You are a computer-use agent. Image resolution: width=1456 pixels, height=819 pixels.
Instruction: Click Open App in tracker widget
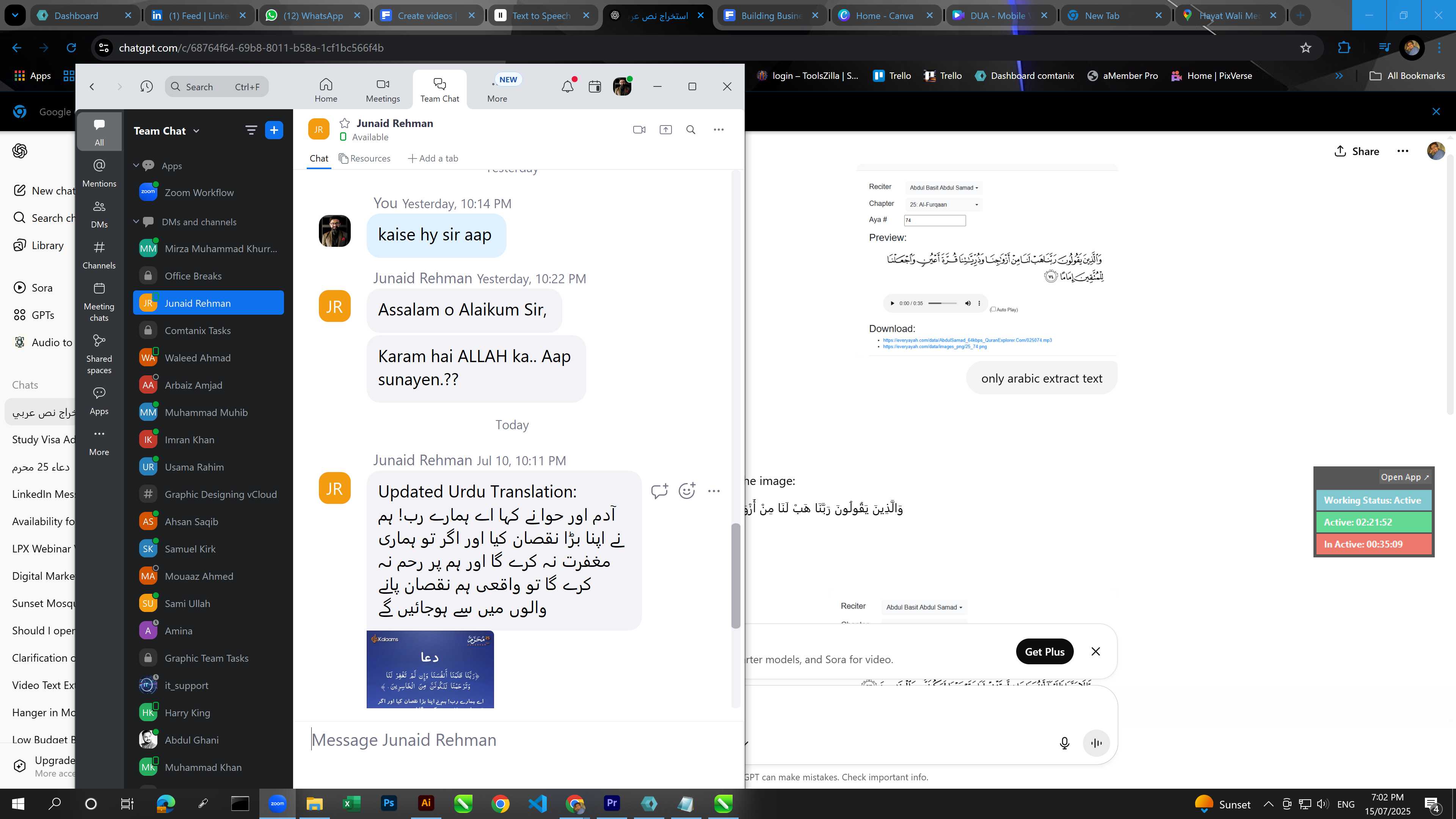[x=1404, y=477]
